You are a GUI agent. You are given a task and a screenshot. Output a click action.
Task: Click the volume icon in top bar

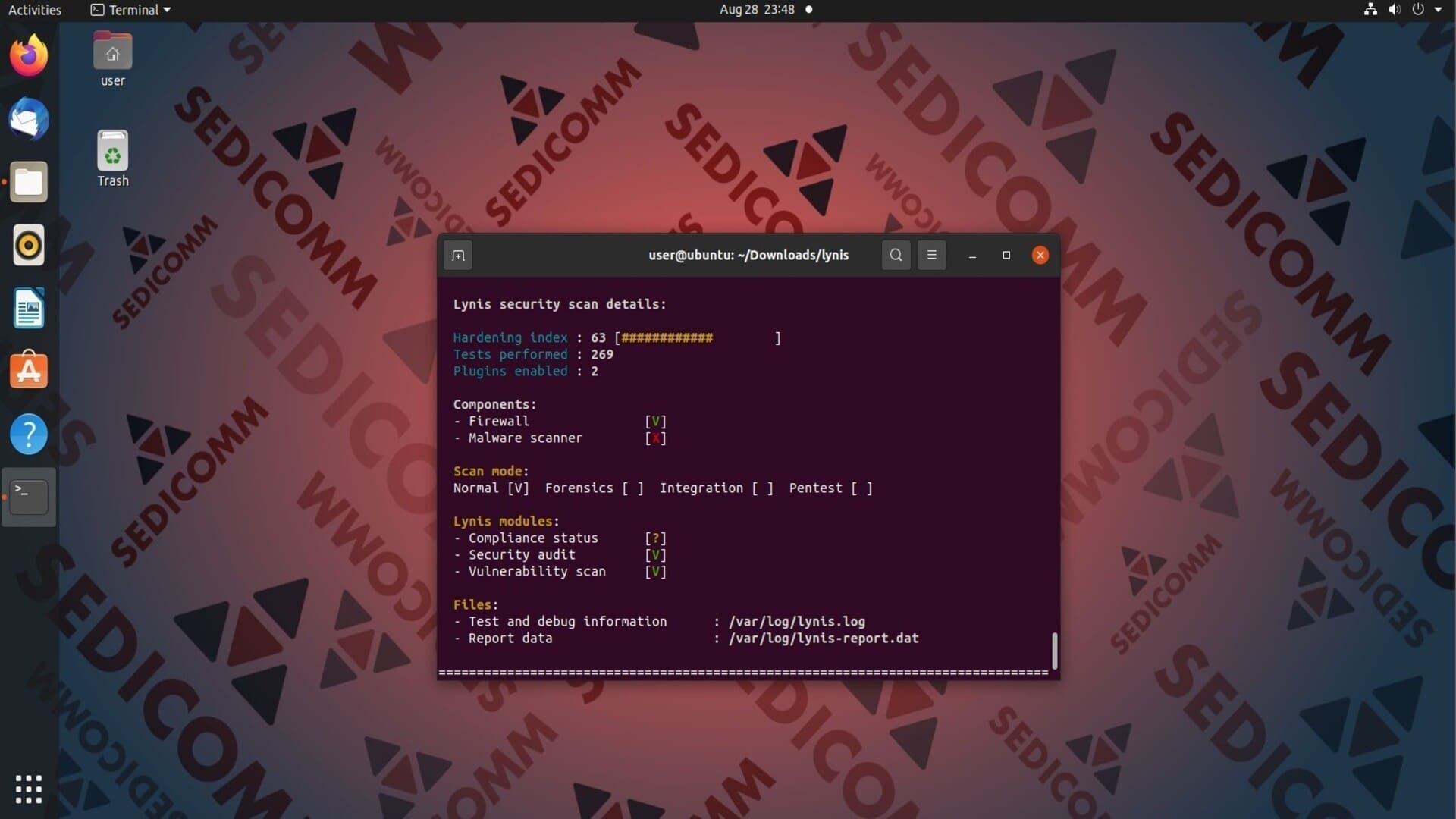(x=1395, y=10)
